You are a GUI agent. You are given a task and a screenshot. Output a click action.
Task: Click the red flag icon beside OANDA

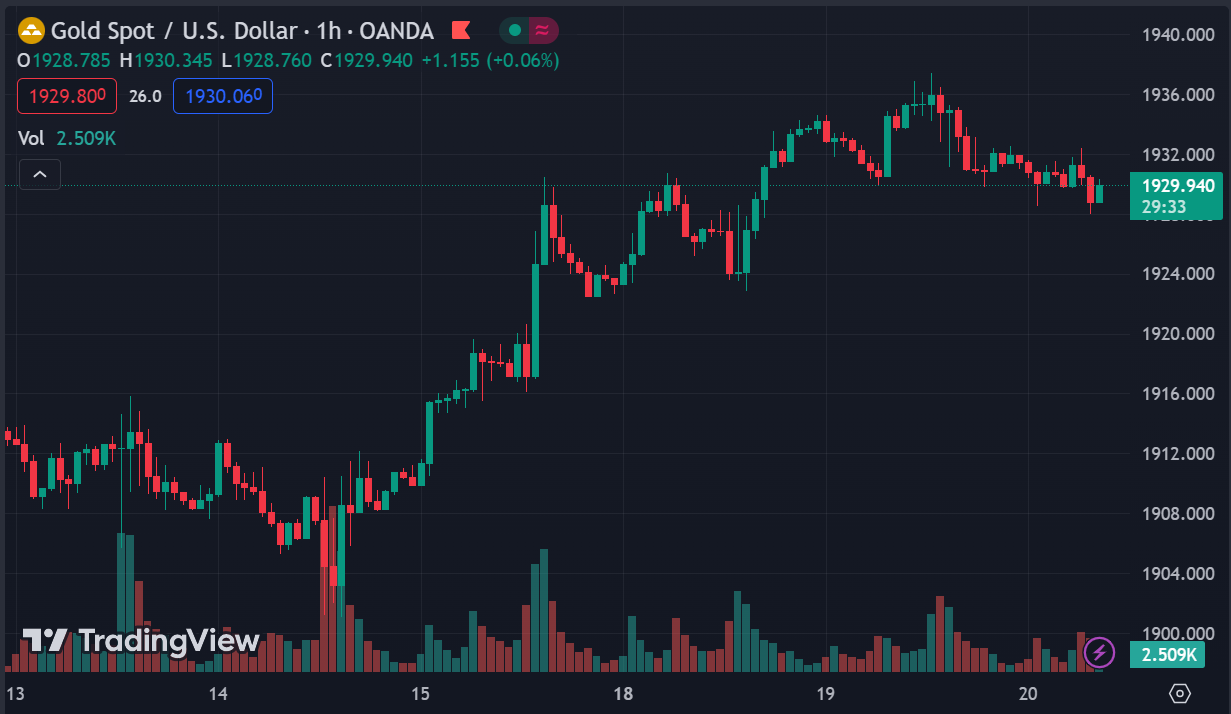[x=460, y=31]
